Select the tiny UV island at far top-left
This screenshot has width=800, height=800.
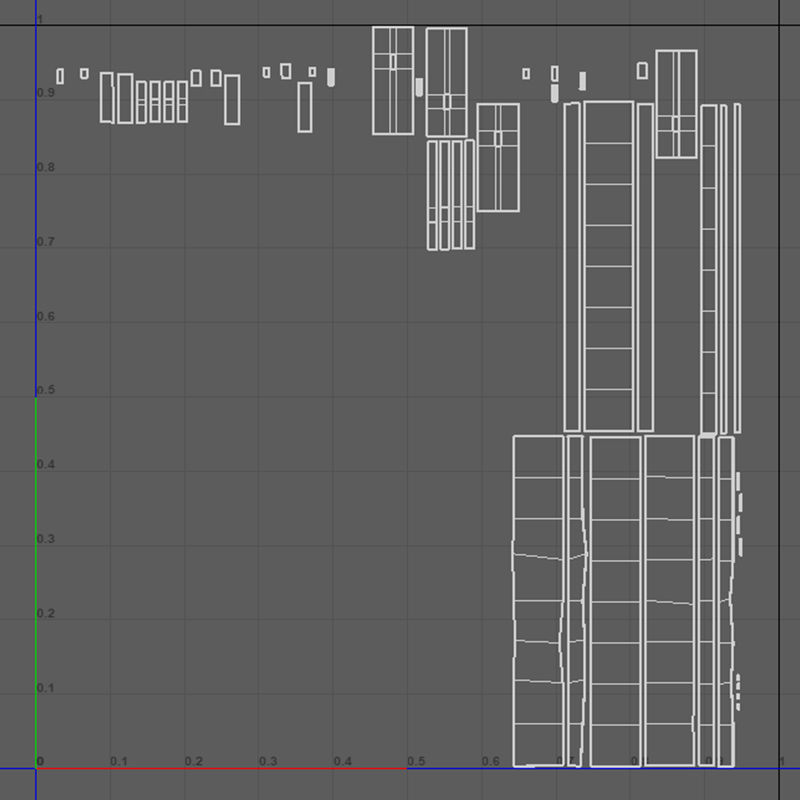pos(60,76)
